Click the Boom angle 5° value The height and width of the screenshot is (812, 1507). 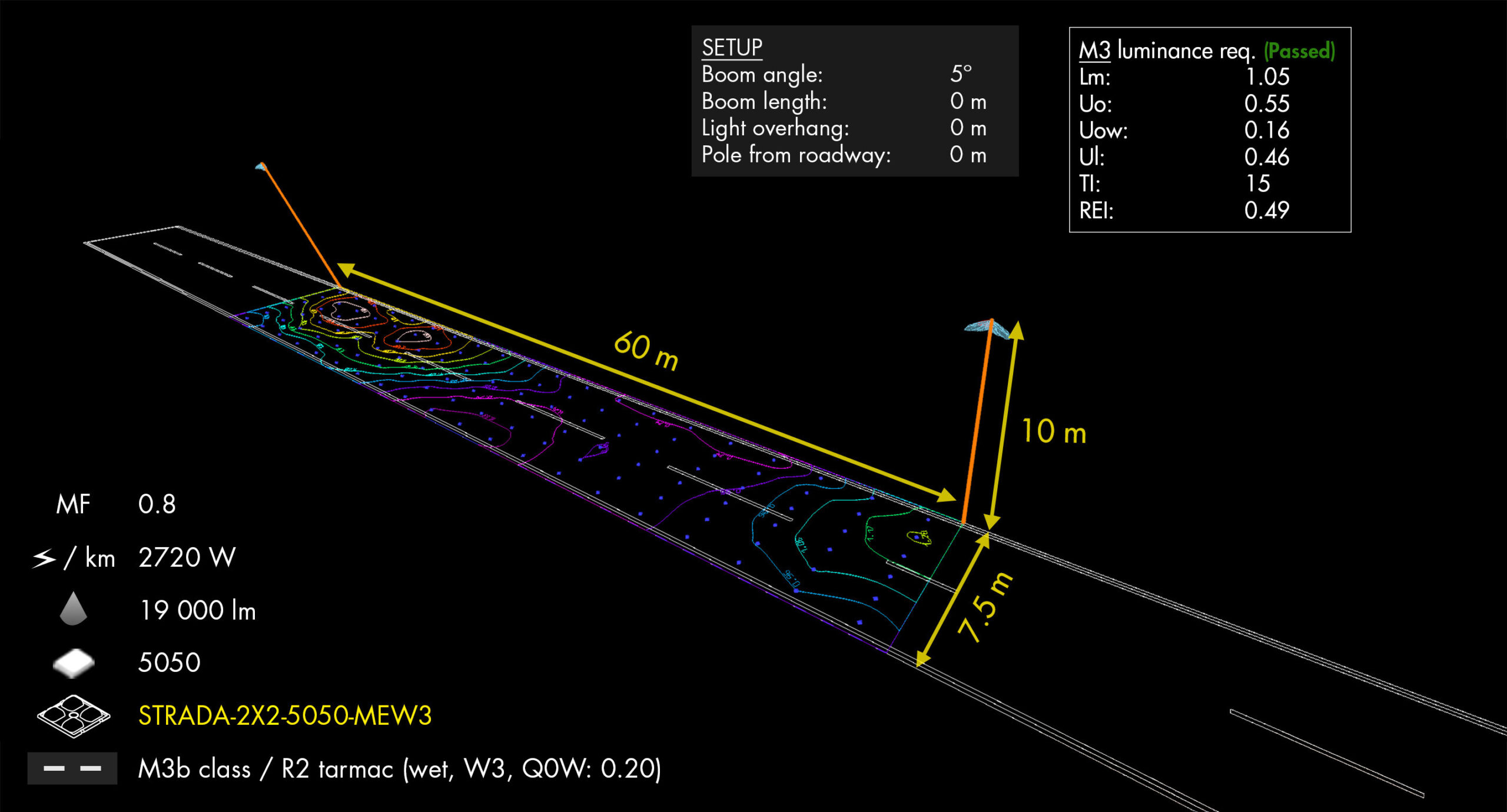click(960, 74)
